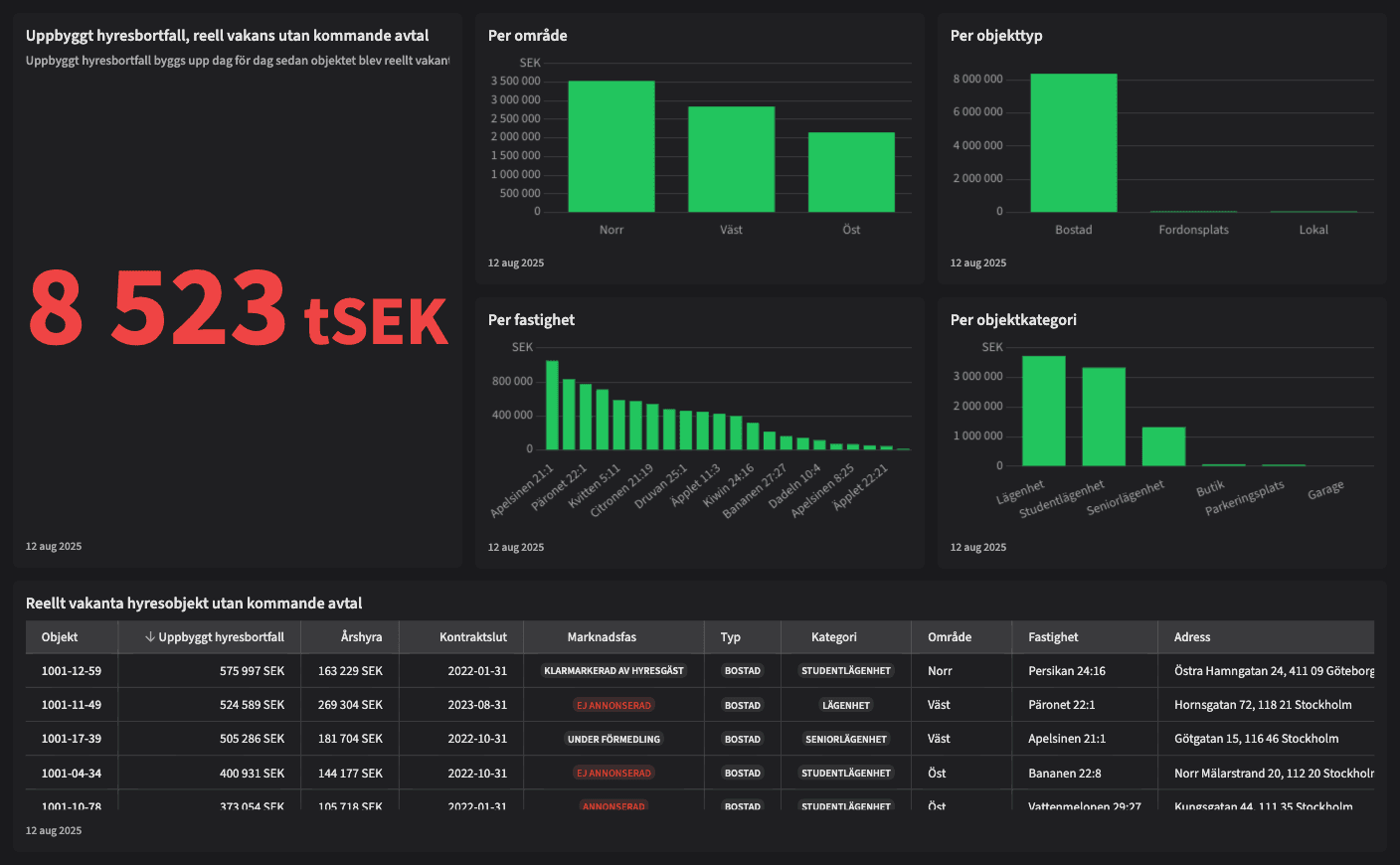Click the Öst bar in Per område chart
Screen dimensions: 1400x865
[851, 172]
